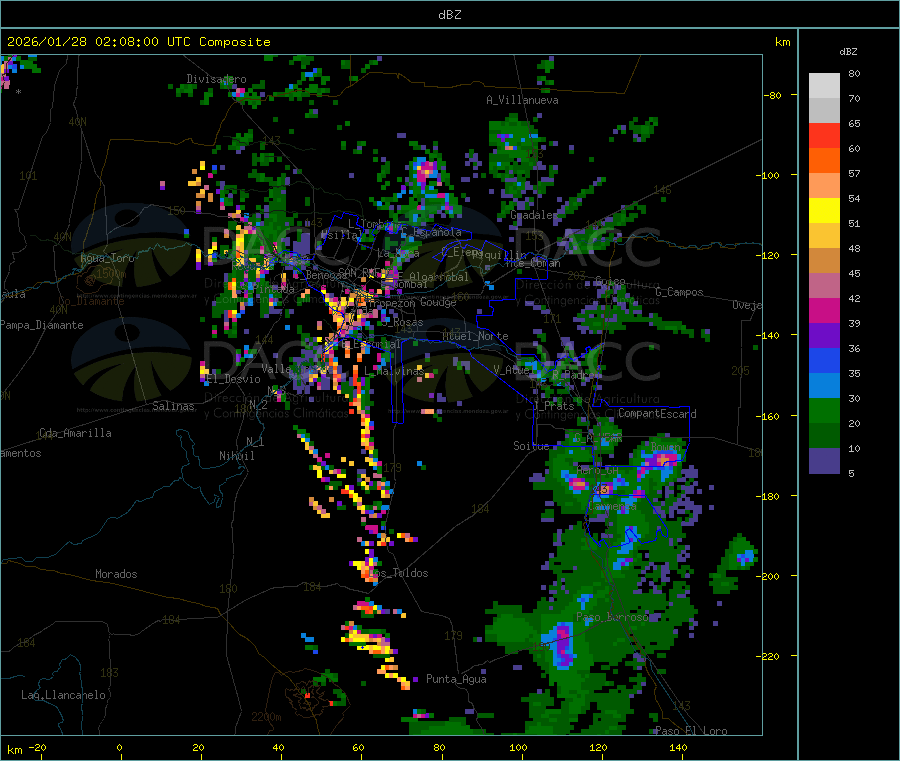Select the 'Los_Toldos' map label
The height and width of the screenshot is (761, 900).
(398, 573)
